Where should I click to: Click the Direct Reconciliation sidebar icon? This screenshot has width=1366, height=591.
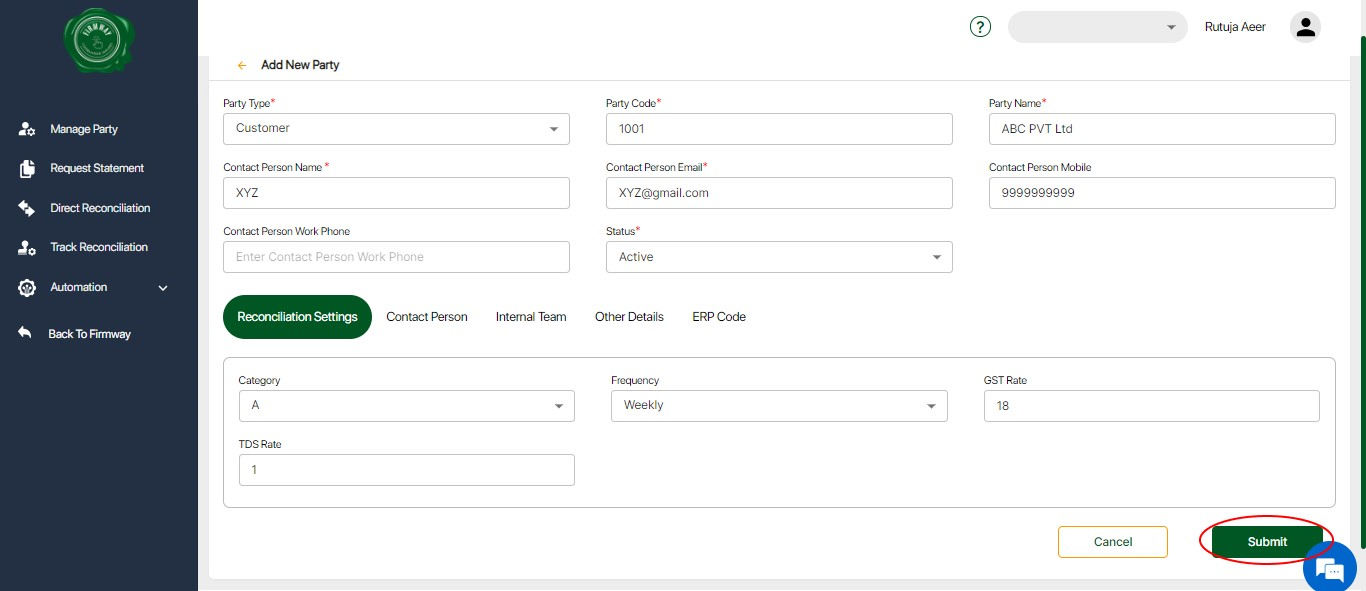28,208
